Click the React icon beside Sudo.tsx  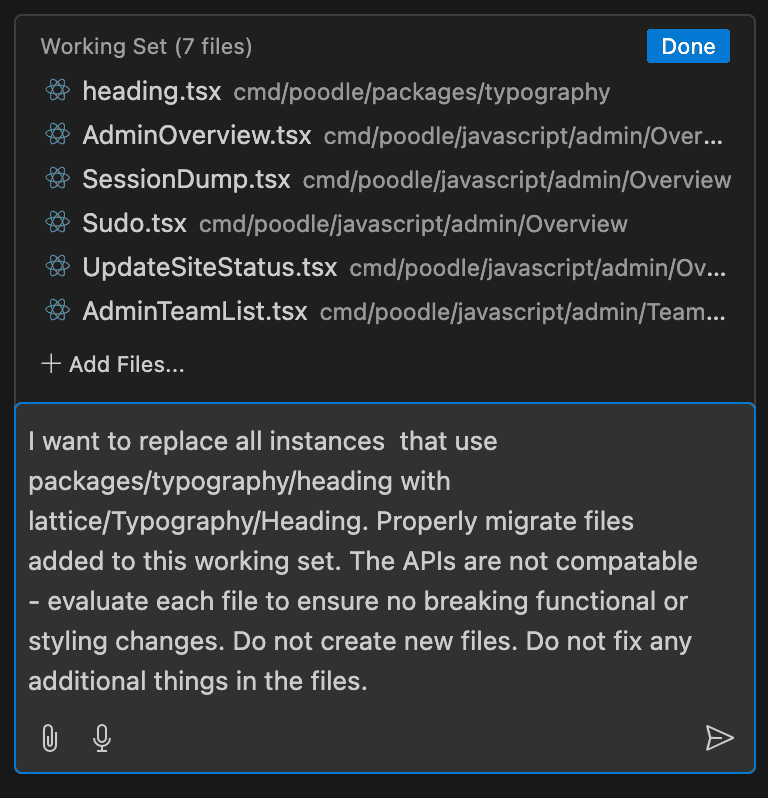pos(58,222)
